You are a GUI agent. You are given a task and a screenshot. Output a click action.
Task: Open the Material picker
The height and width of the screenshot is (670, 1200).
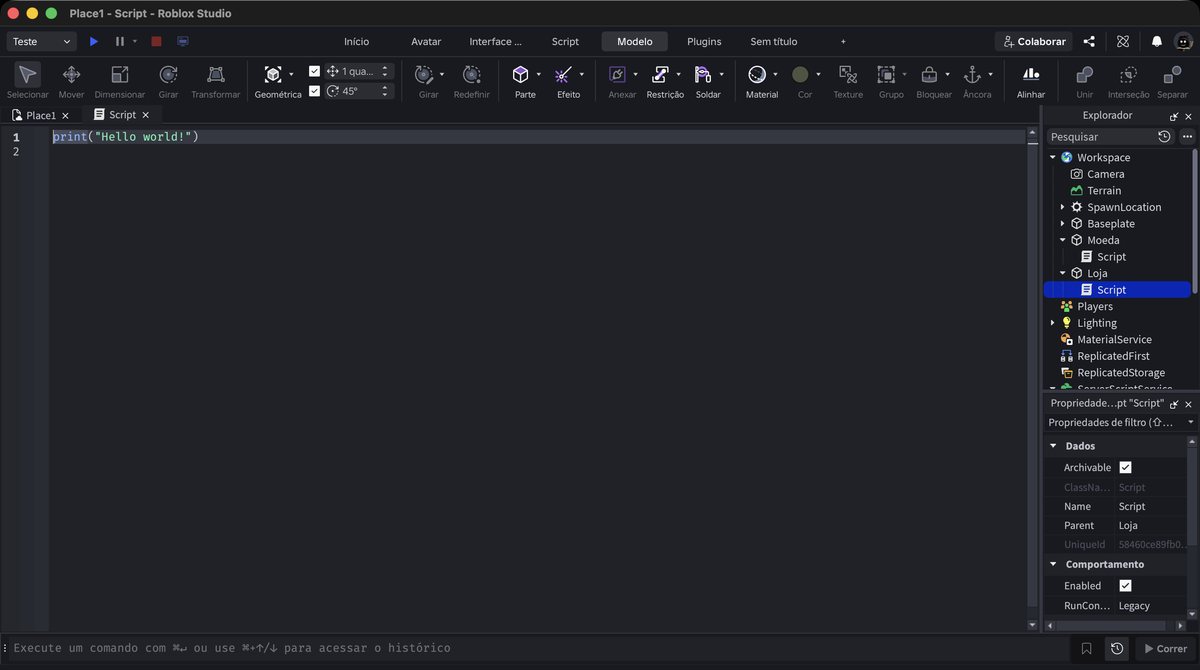757,75
